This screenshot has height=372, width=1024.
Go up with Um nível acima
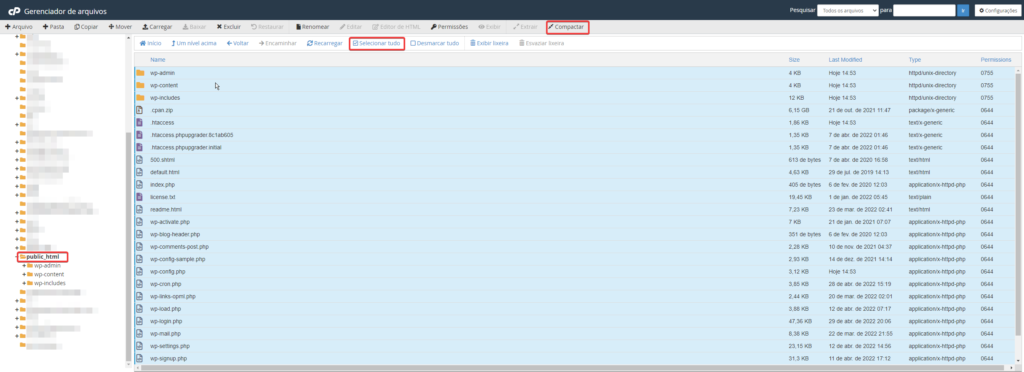(194, 43)
